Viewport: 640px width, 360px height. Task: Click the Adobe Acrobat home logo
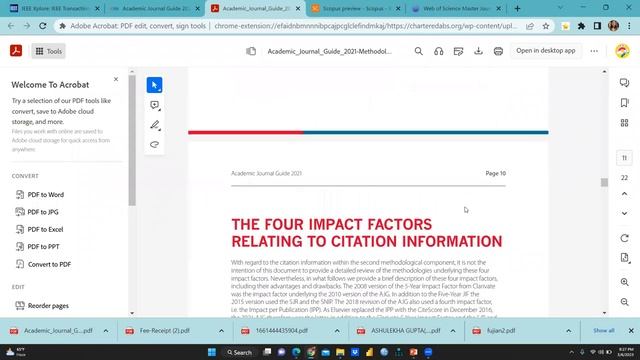tap(16, 51)
